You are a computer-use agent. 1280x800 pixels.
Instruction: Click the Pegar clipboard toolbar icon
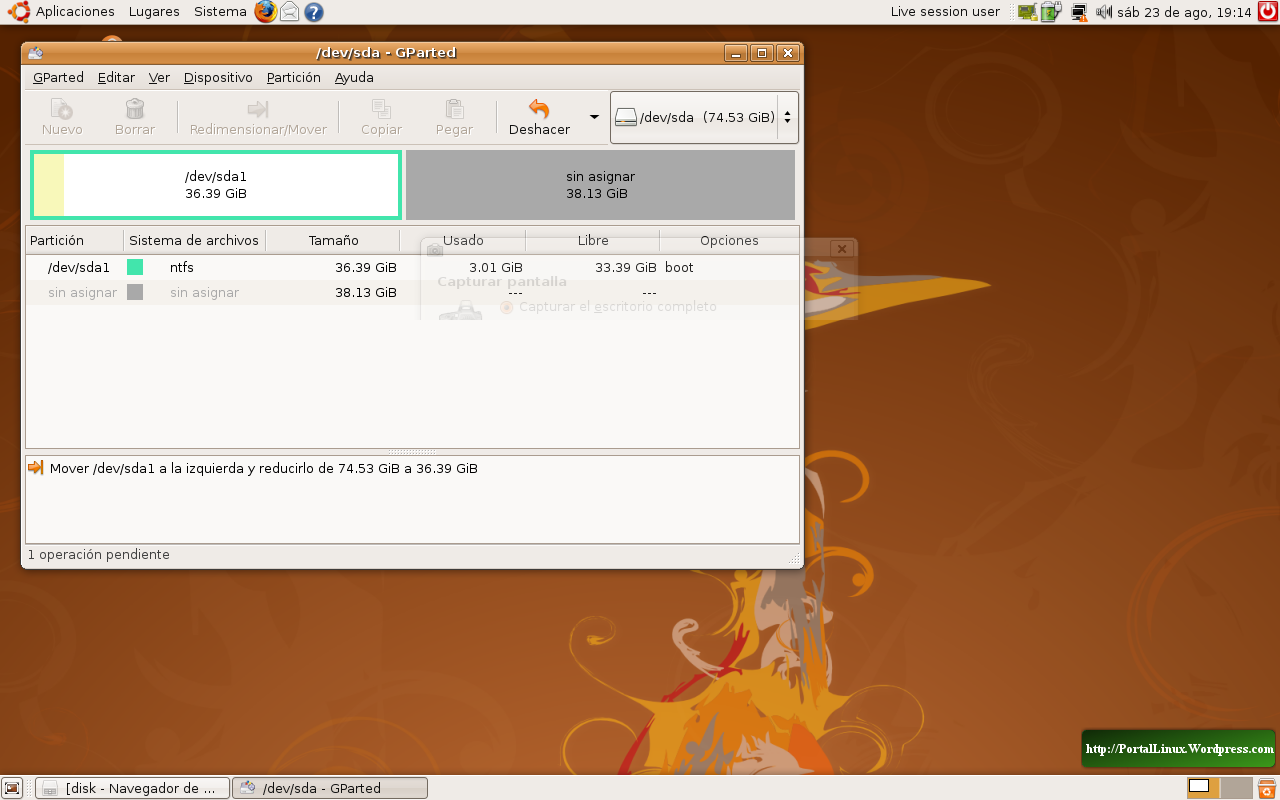(x=454, y=109)
